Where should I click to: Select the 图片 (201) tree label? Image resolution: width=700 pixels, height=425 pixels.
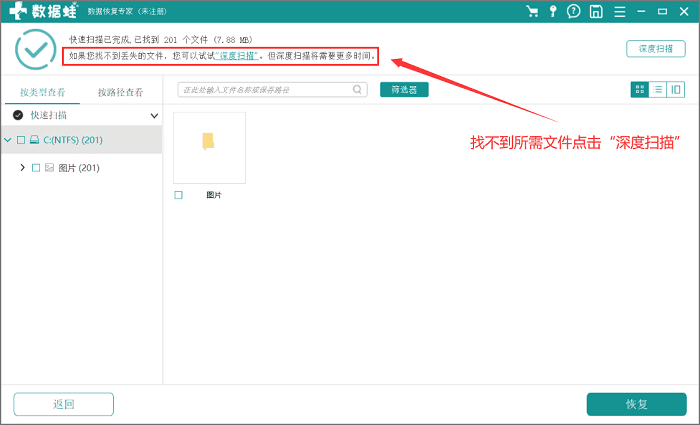point(79,168)
